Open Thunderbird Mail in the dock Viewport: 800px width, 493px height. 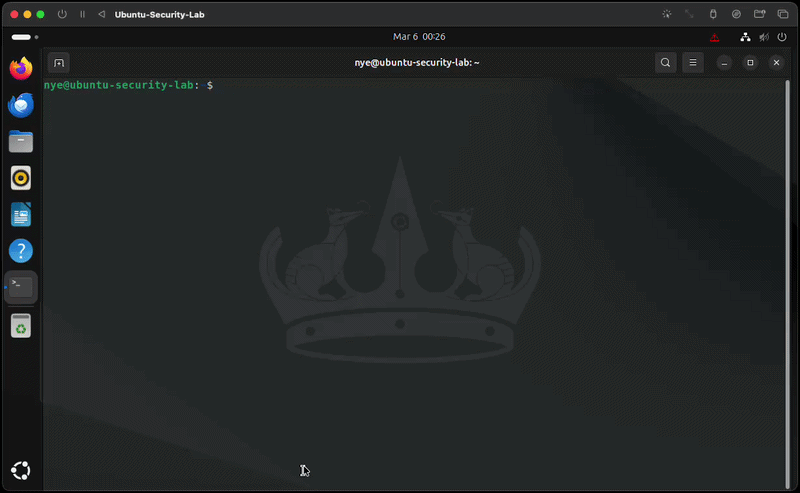[21, 105]
